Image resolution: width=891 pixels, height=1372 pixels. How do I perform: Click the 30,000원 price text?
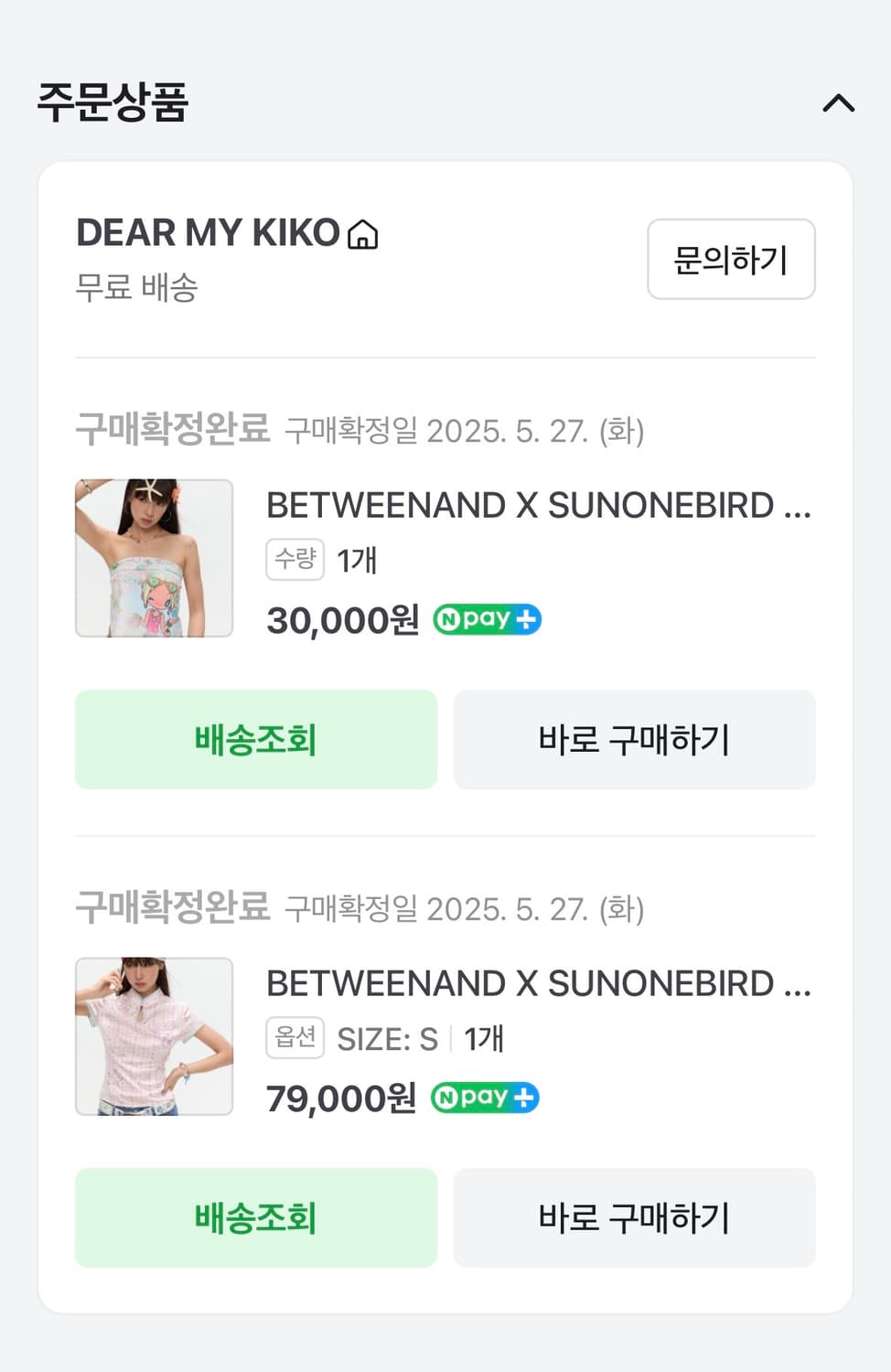coord(342,620)
